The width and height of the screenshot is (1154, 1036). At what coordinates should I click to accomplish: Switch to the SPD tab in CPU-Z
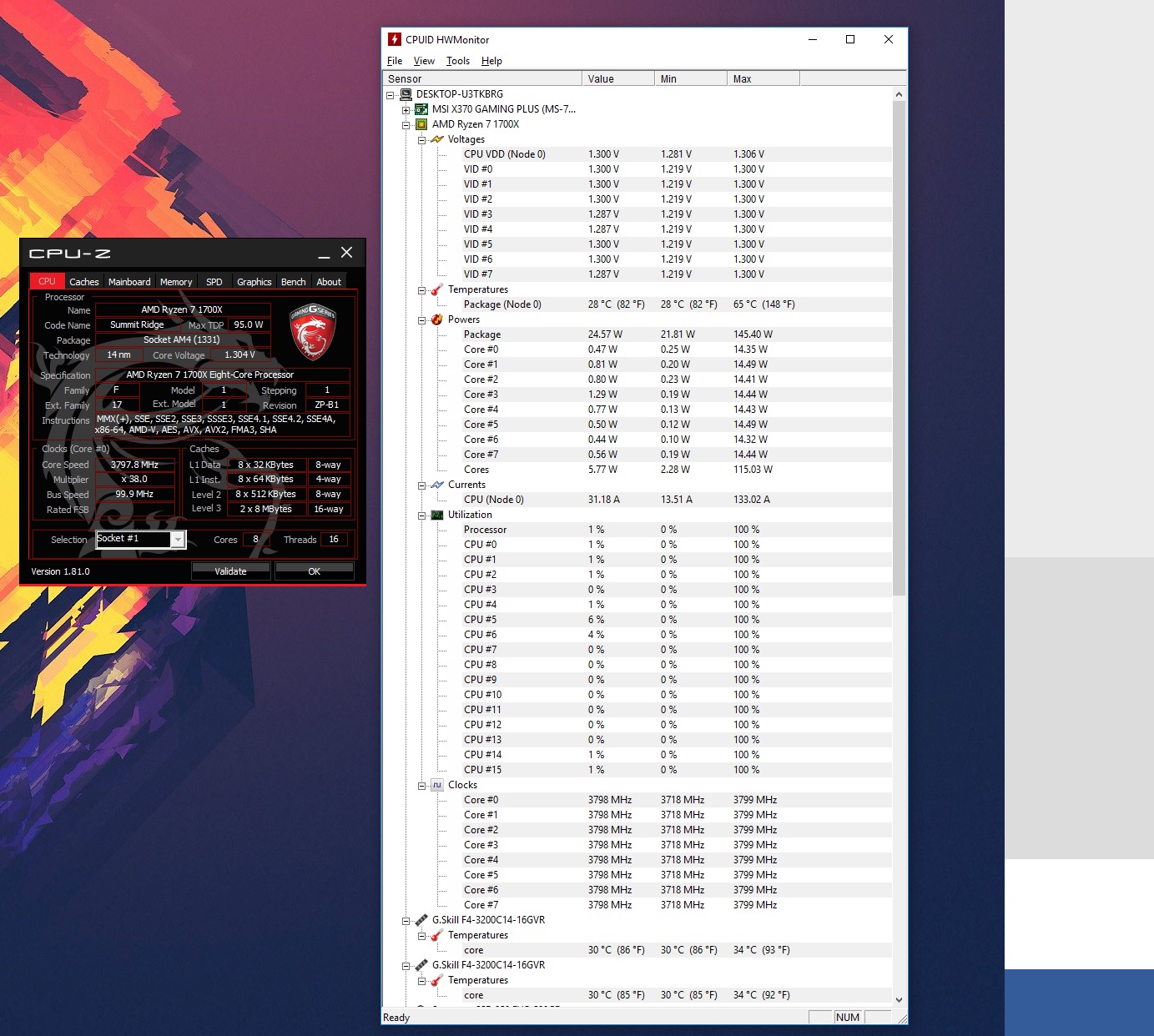[x=214, y=281]
